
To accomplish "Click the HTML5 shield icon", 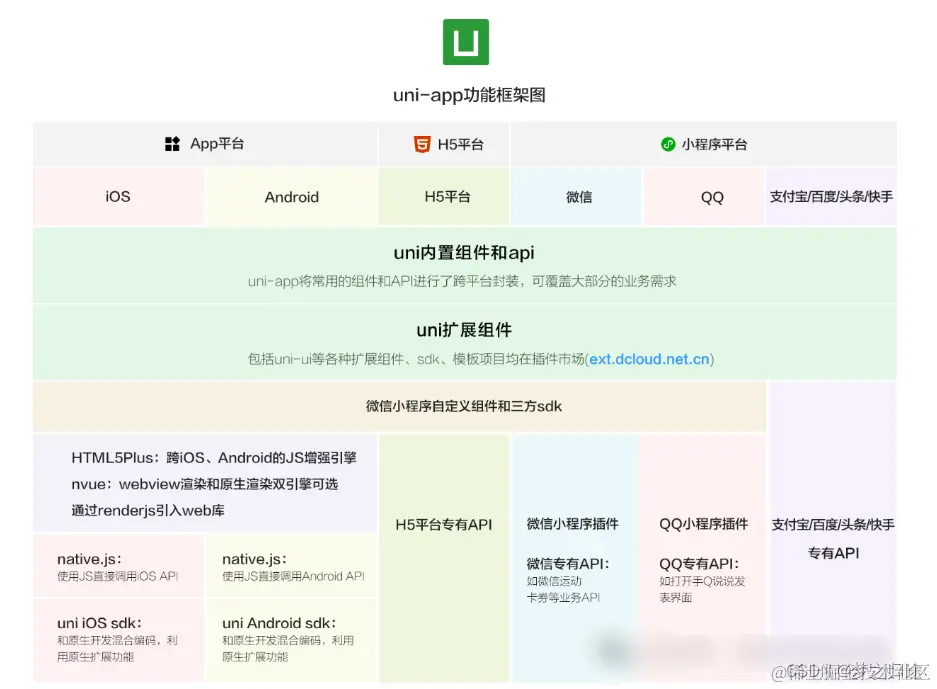I will 422,144.
